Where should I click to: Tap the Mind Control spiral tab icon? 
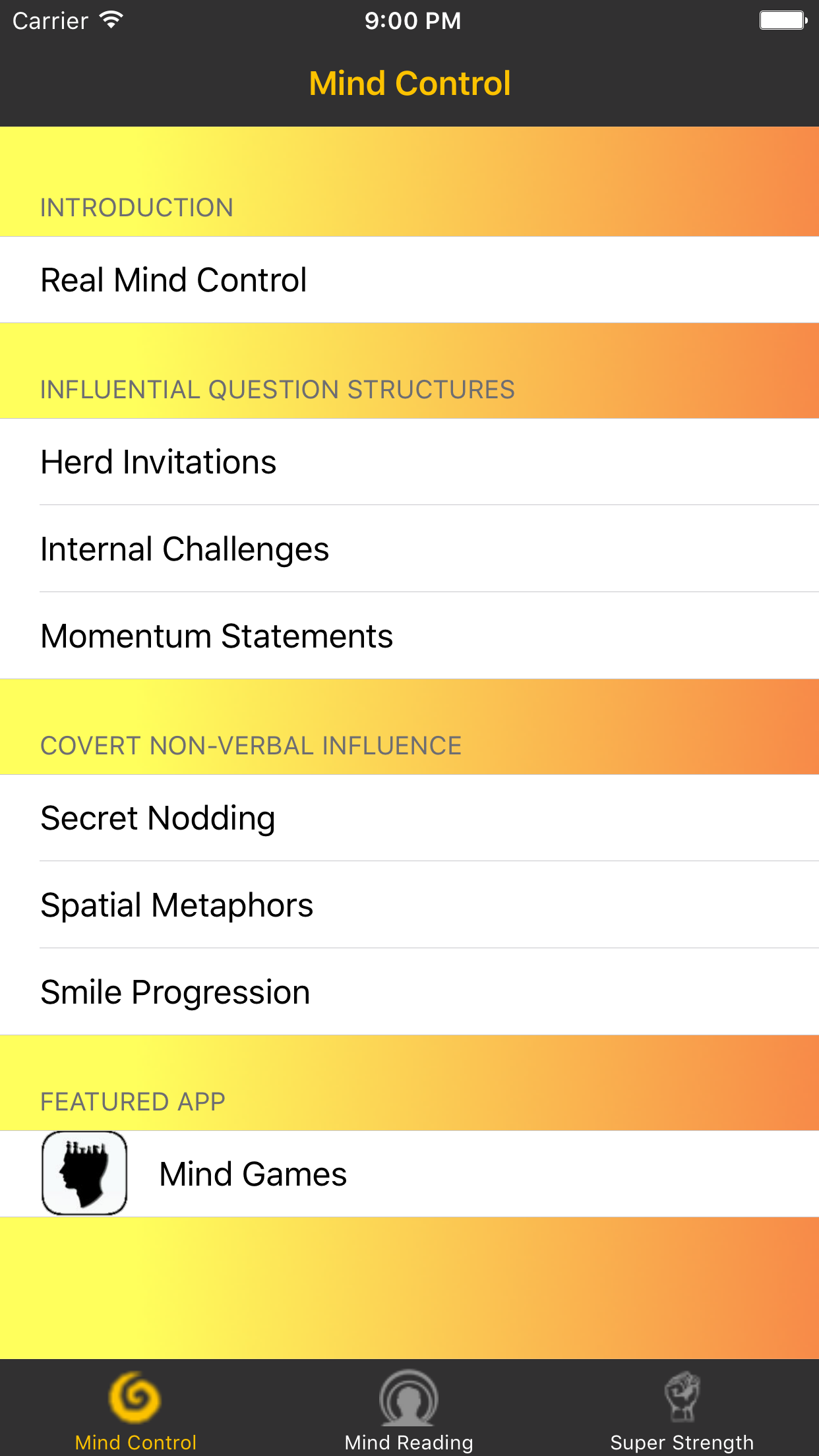(135, 1398)
